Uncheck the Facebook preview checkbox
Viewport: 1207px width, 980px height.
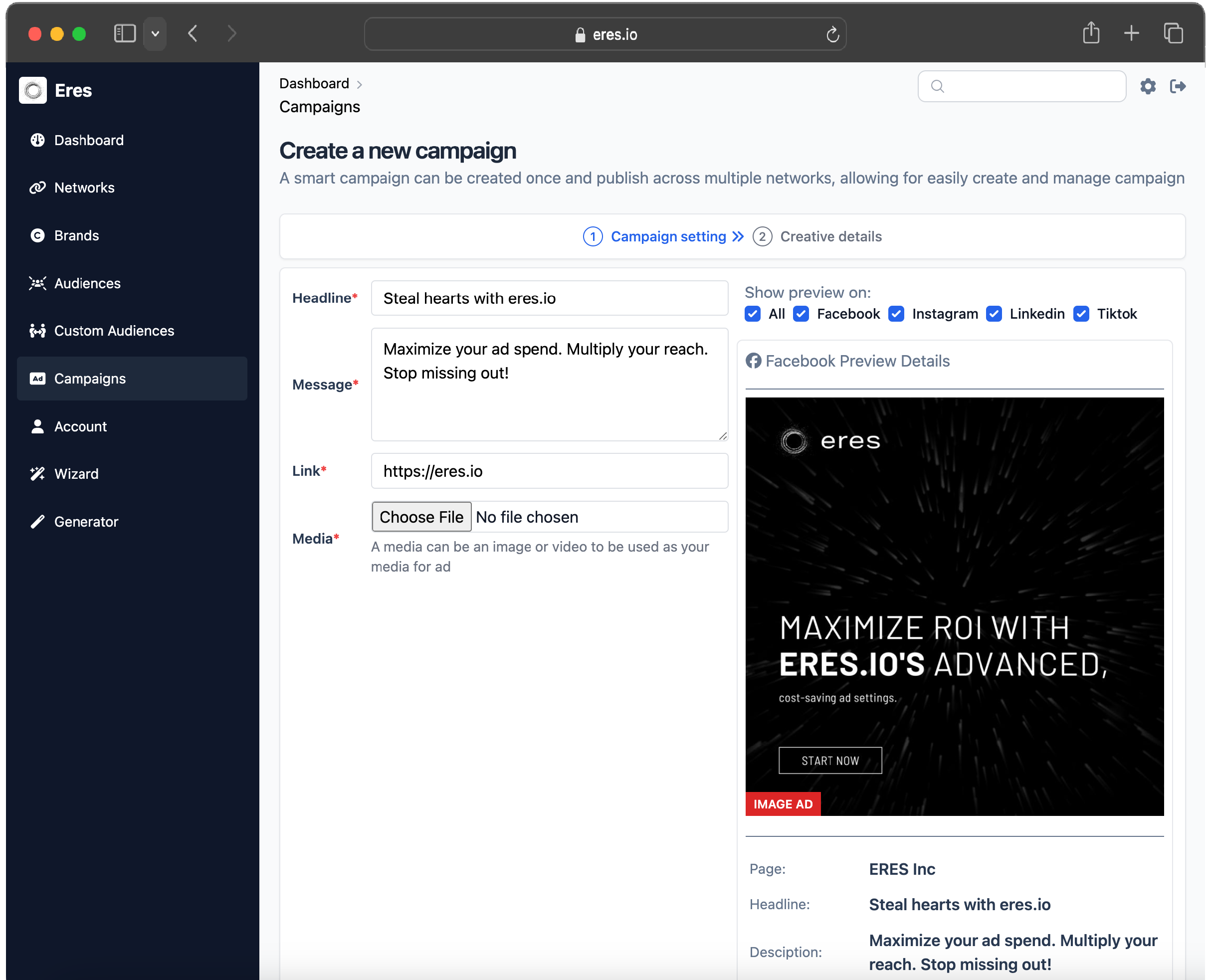click(801, 314)
